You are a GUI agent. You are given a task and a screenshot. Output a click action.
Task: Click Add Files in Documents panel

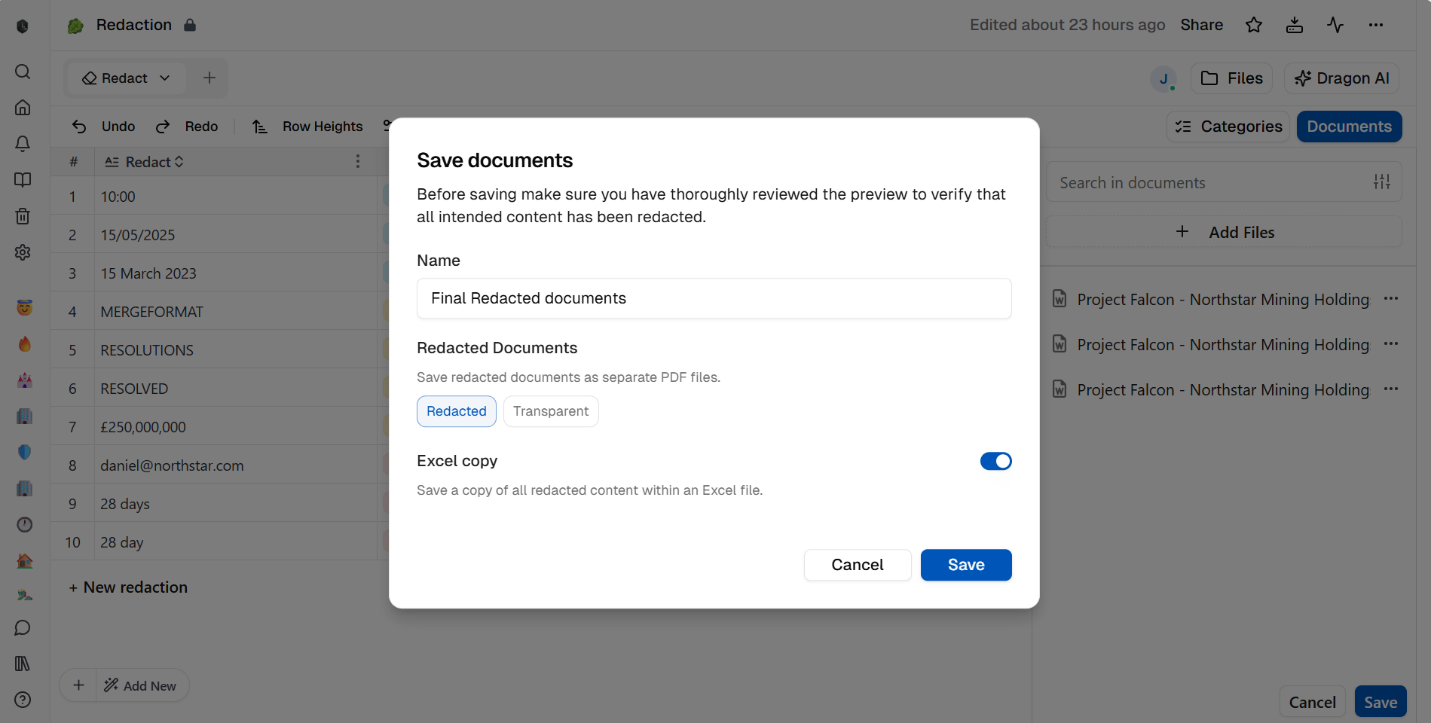coord(1224,232)
